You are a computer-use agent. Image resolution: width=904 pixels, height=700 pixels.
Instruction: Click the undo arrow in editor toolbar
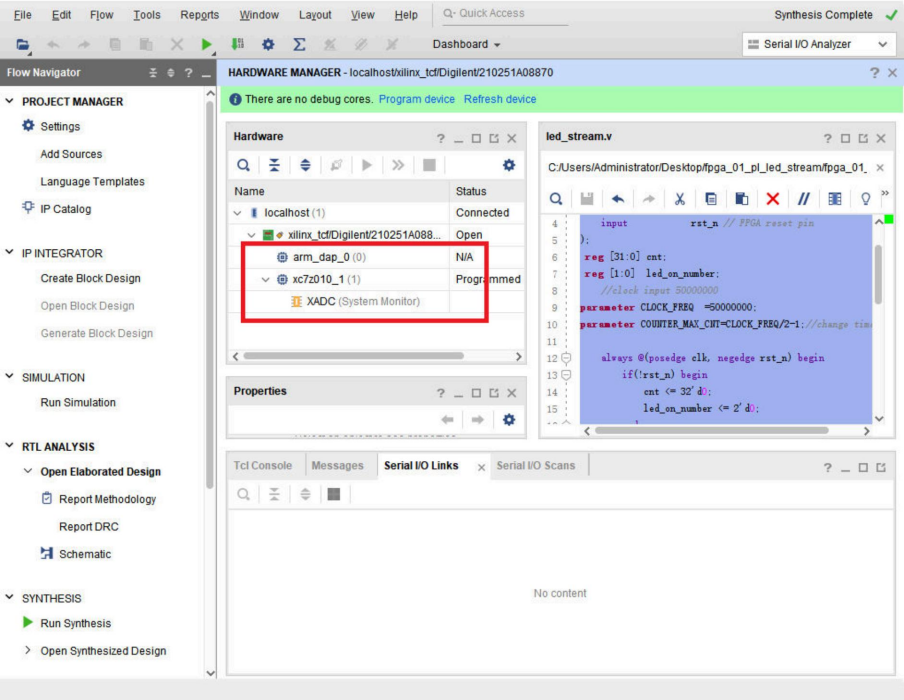click(618, 199)
